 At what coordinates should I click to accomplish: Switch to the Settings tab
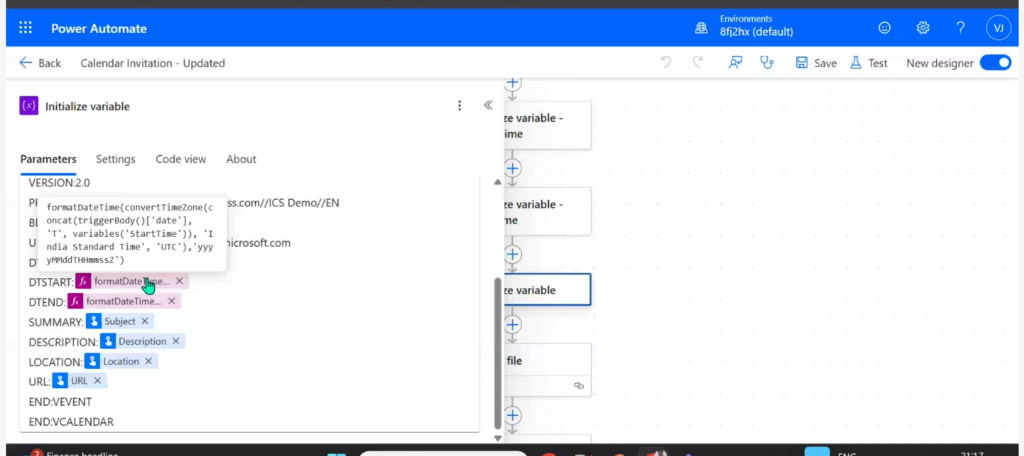point(116,159)
